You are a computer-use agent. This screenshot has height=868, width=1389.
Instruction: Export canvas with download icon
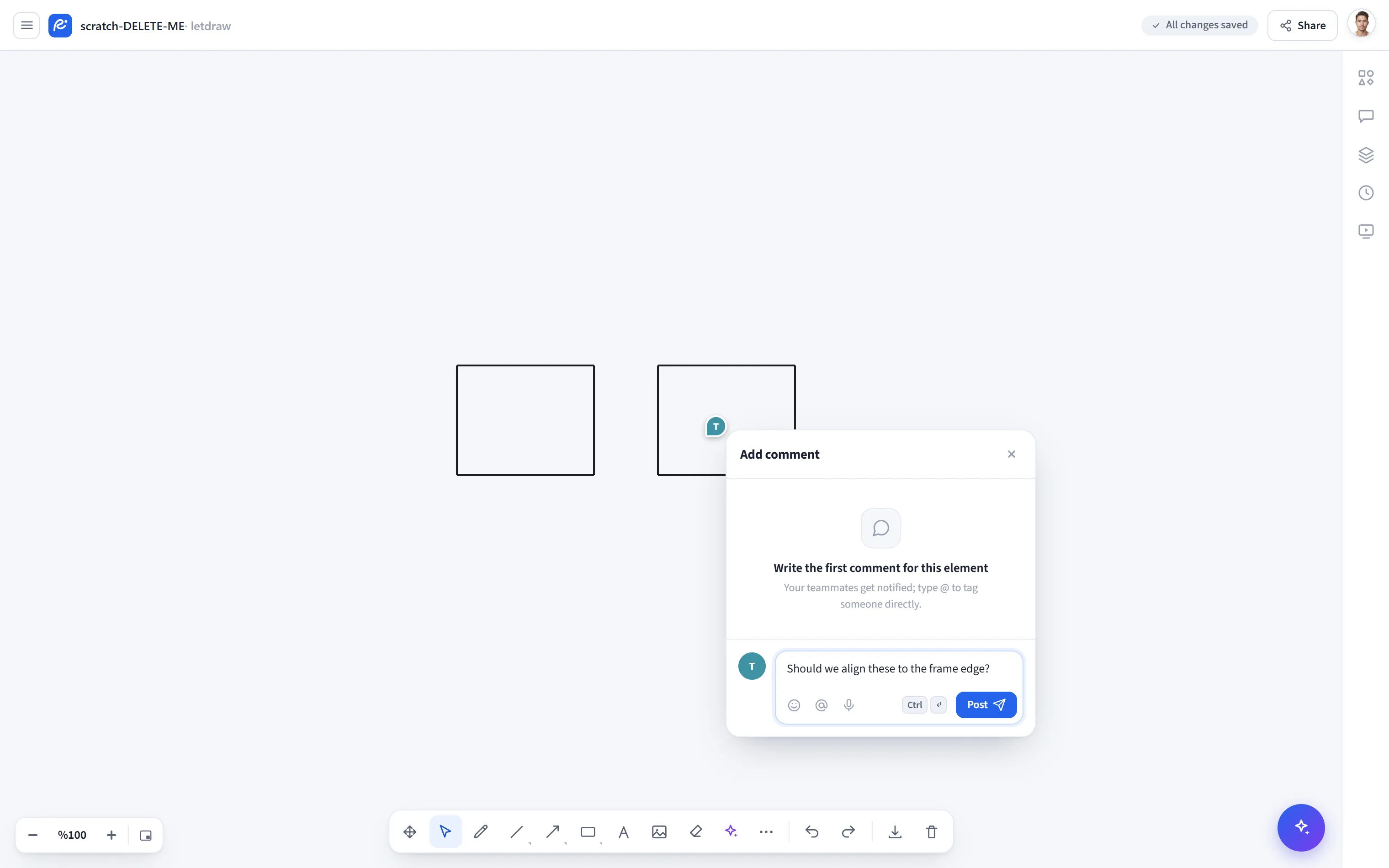tap(895, 831)
